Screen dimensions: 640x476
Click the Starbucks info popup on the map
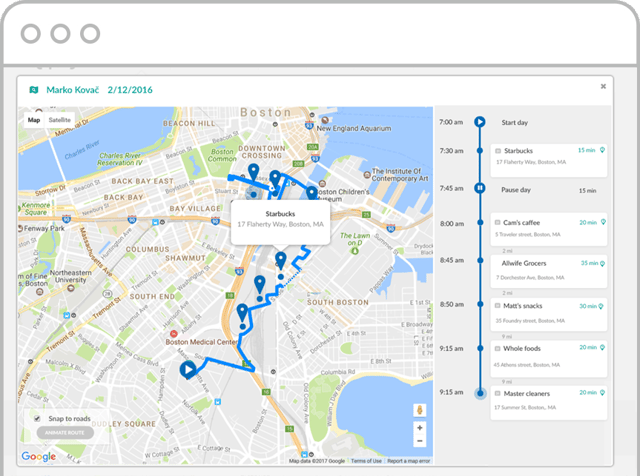(x=280, y=222)
